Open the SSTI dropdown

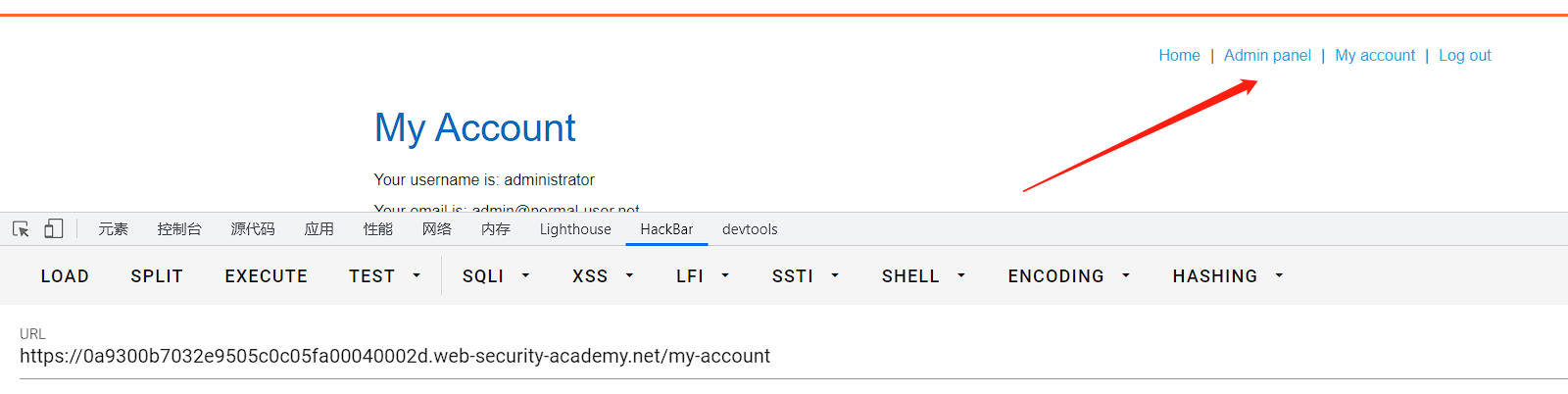click(x=806, y=276)
